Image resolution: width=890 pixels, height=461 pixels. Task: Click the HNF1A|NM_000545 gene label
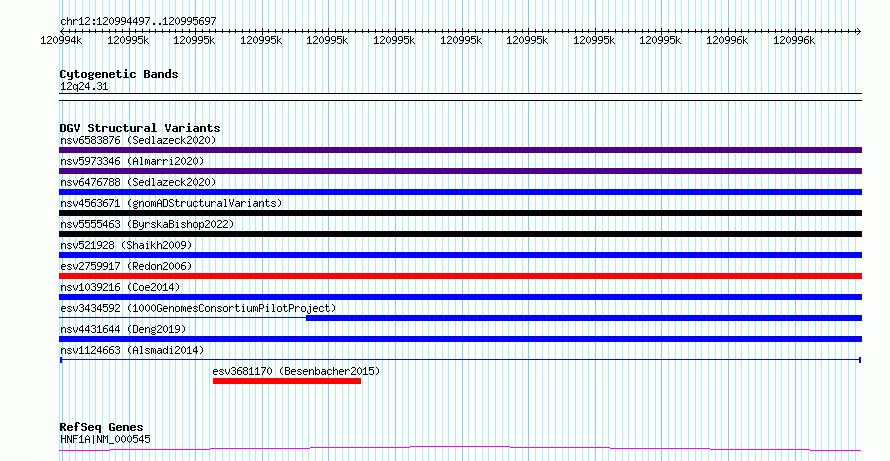tap(105, 439)
